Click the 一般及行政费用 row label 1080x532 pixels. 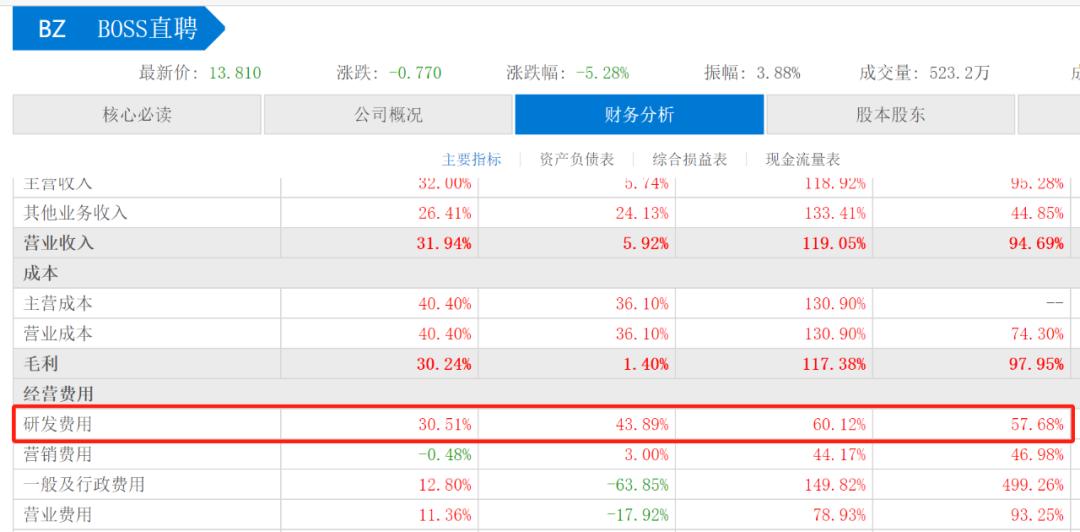pos(84,484)
